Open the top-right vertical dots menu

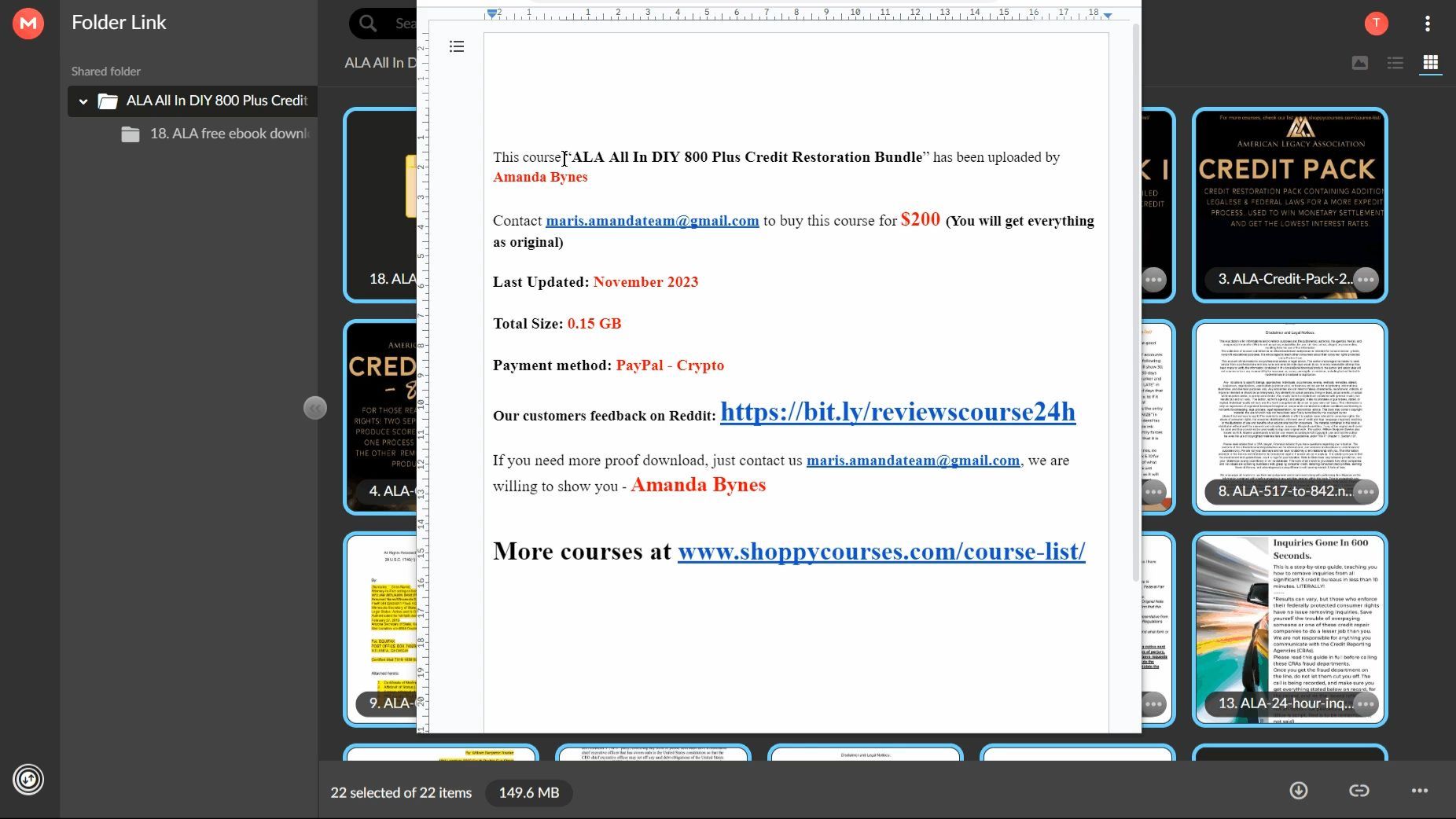tap(1428, 24)
